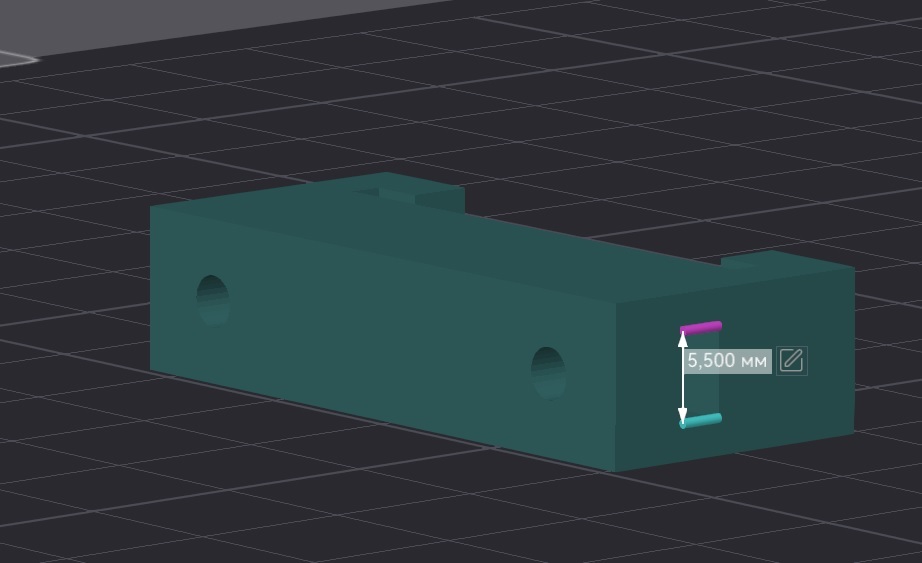Click the left end edge of the teal block
This screenshot has height=563, width=922.
(151, 288)
